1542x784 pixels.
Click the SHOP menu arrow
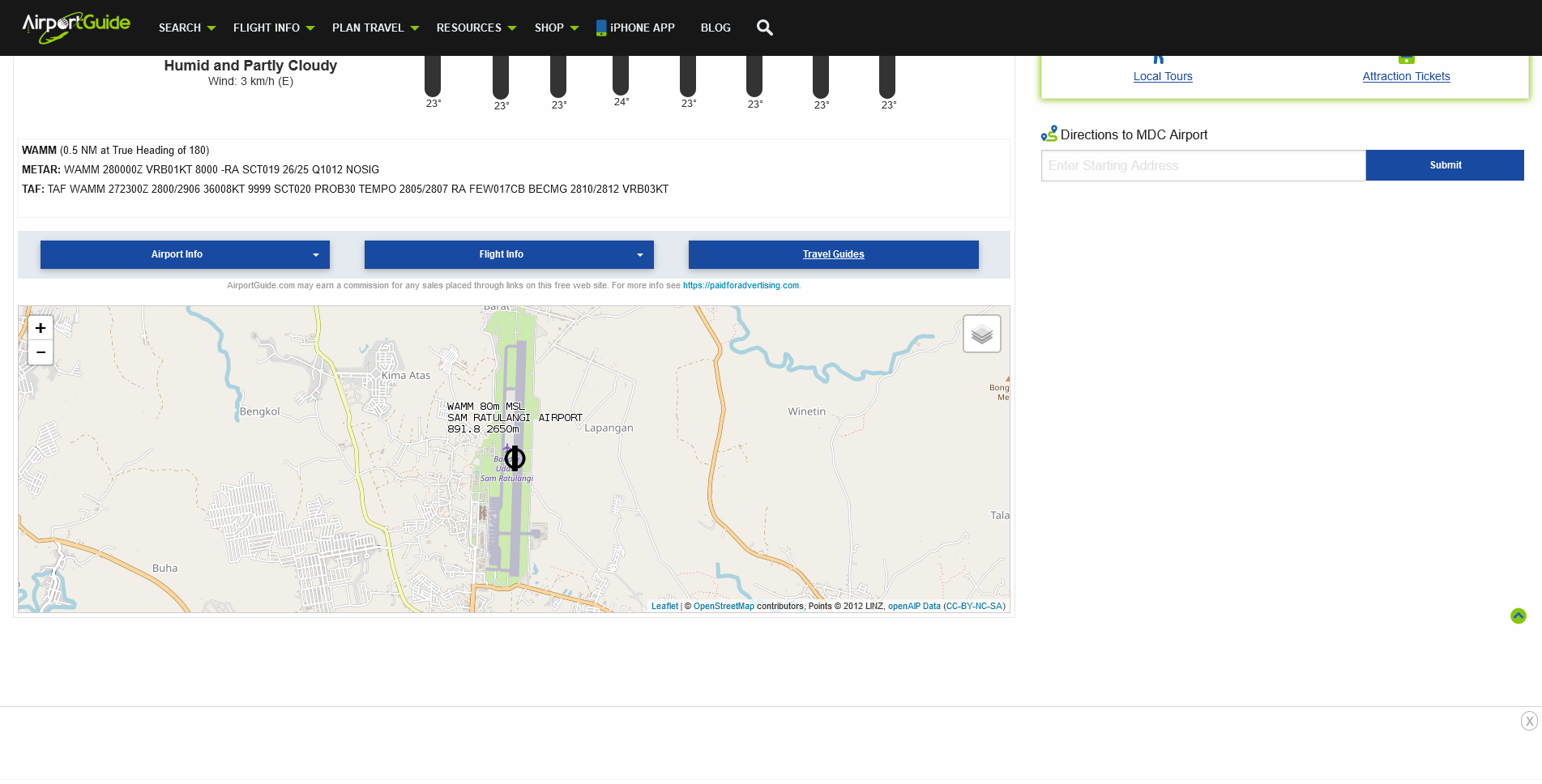coord(575,28)
